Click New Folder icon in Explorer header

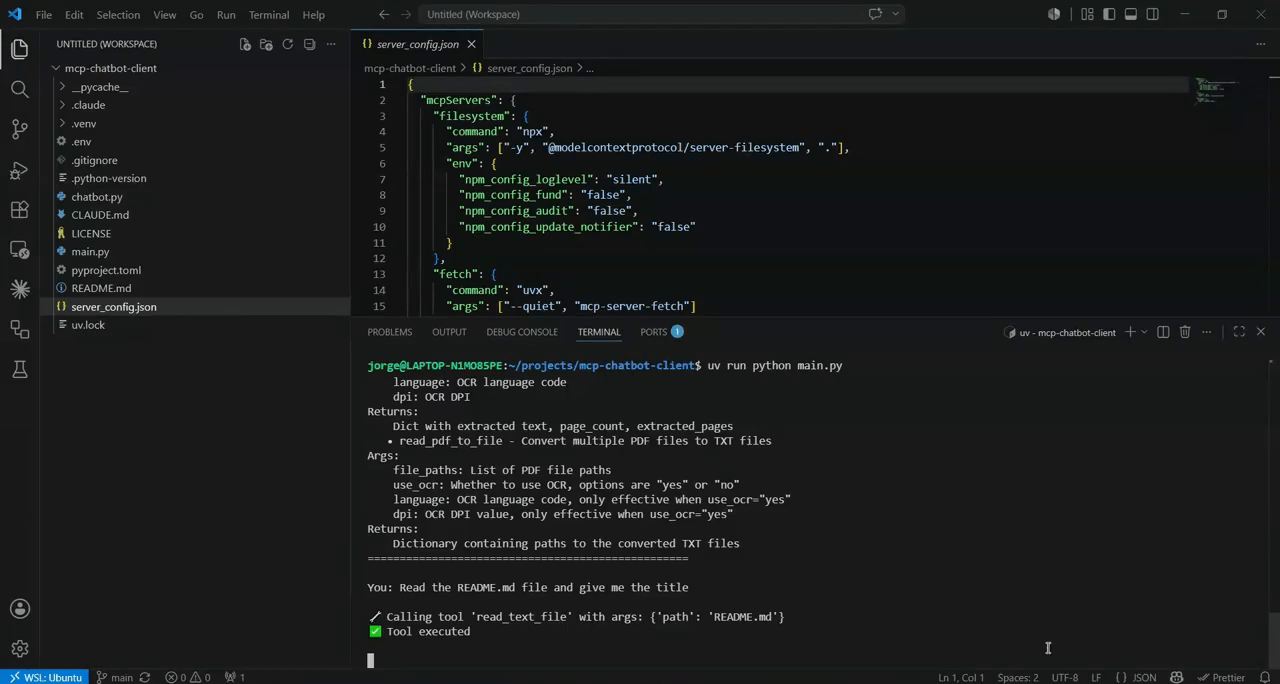(266, 44)
